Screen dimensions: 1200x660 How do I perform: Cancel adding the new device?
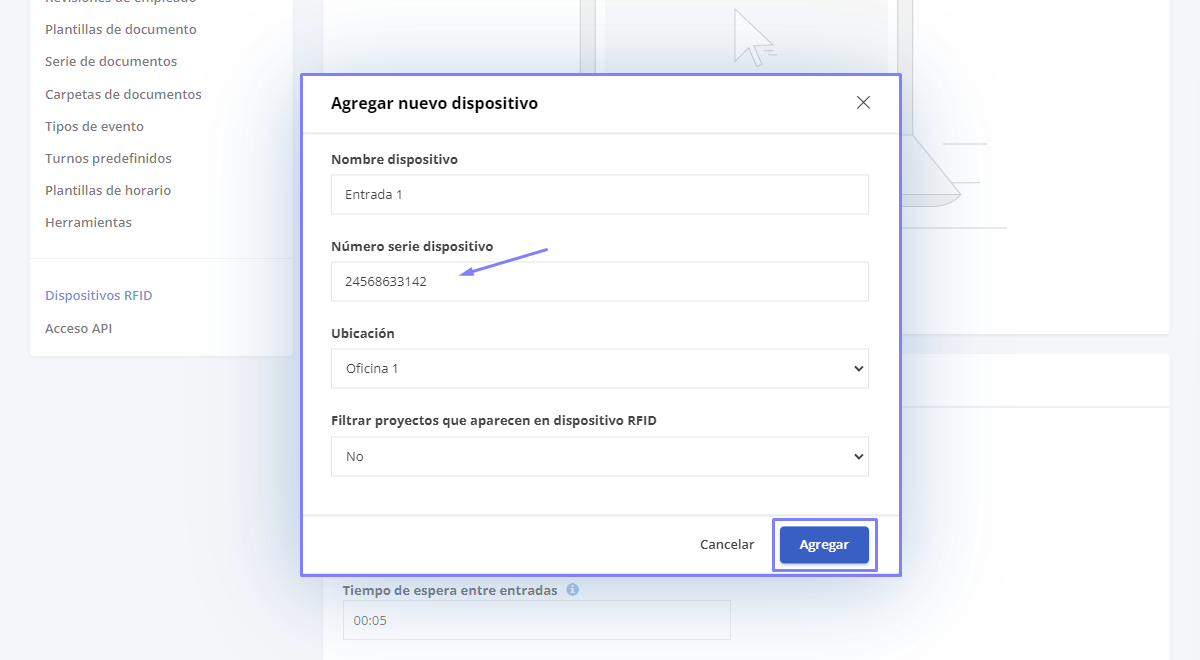727,545
